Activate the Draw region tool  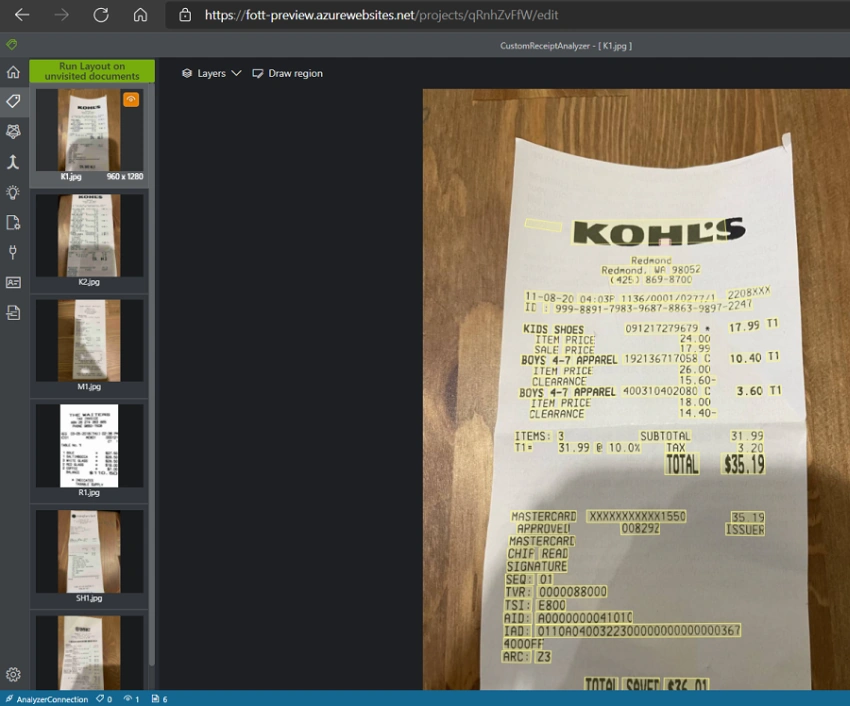[287, 73]
